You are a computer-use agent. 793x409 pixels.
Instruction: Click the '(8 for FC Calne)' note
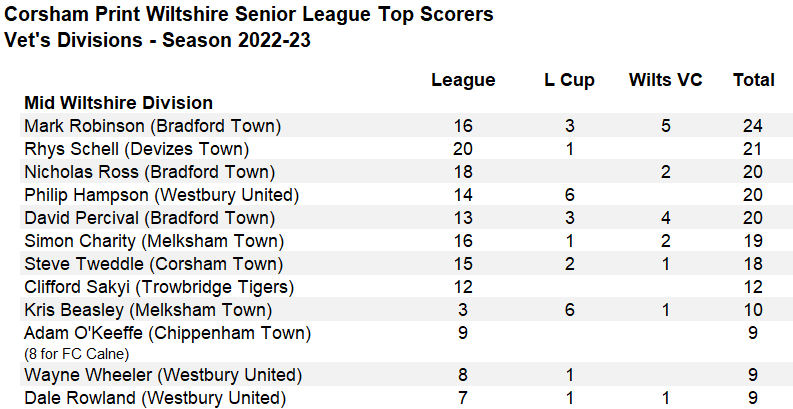pyautogui.click(x=77, y=354)
